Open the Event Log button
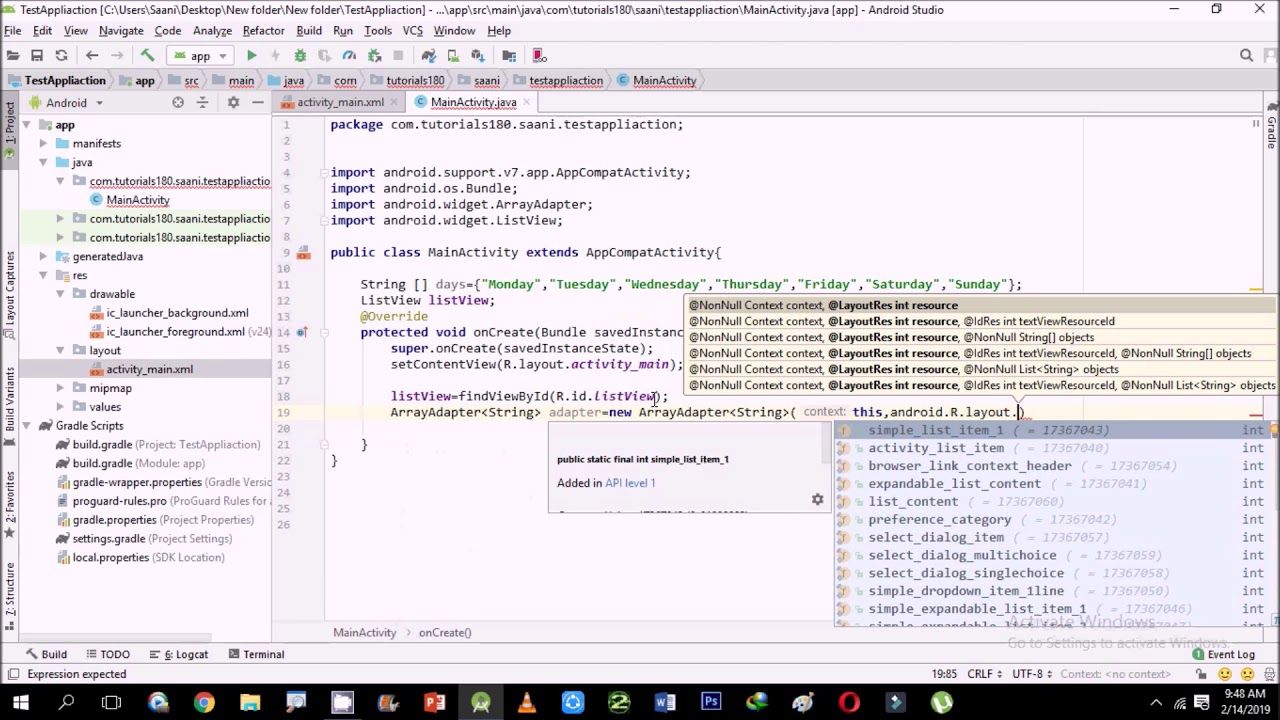This screenshot has width=1280, height=720. tap(1223, 655)
